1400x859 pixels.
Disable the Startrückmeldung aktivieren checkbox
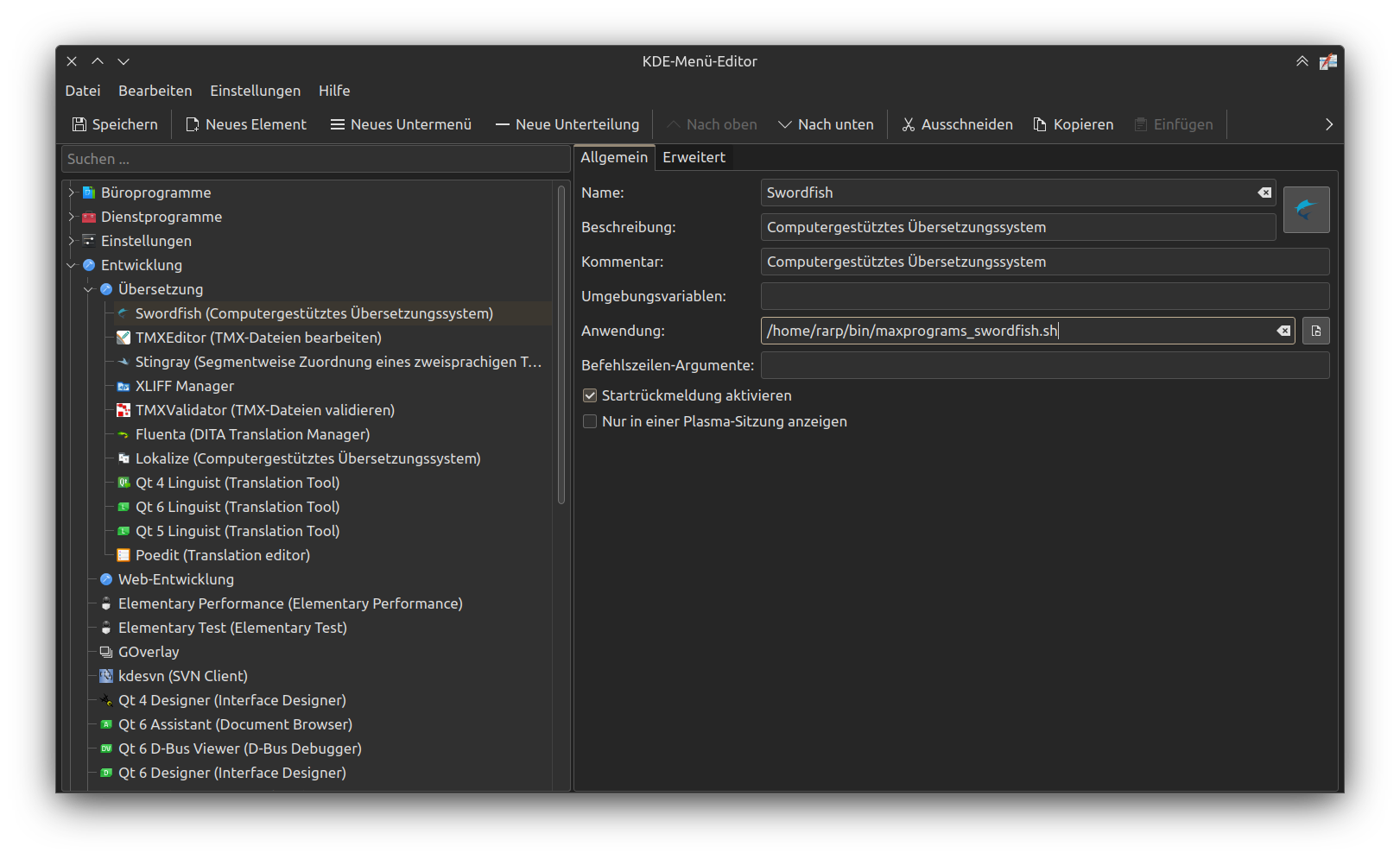(590, 395)
